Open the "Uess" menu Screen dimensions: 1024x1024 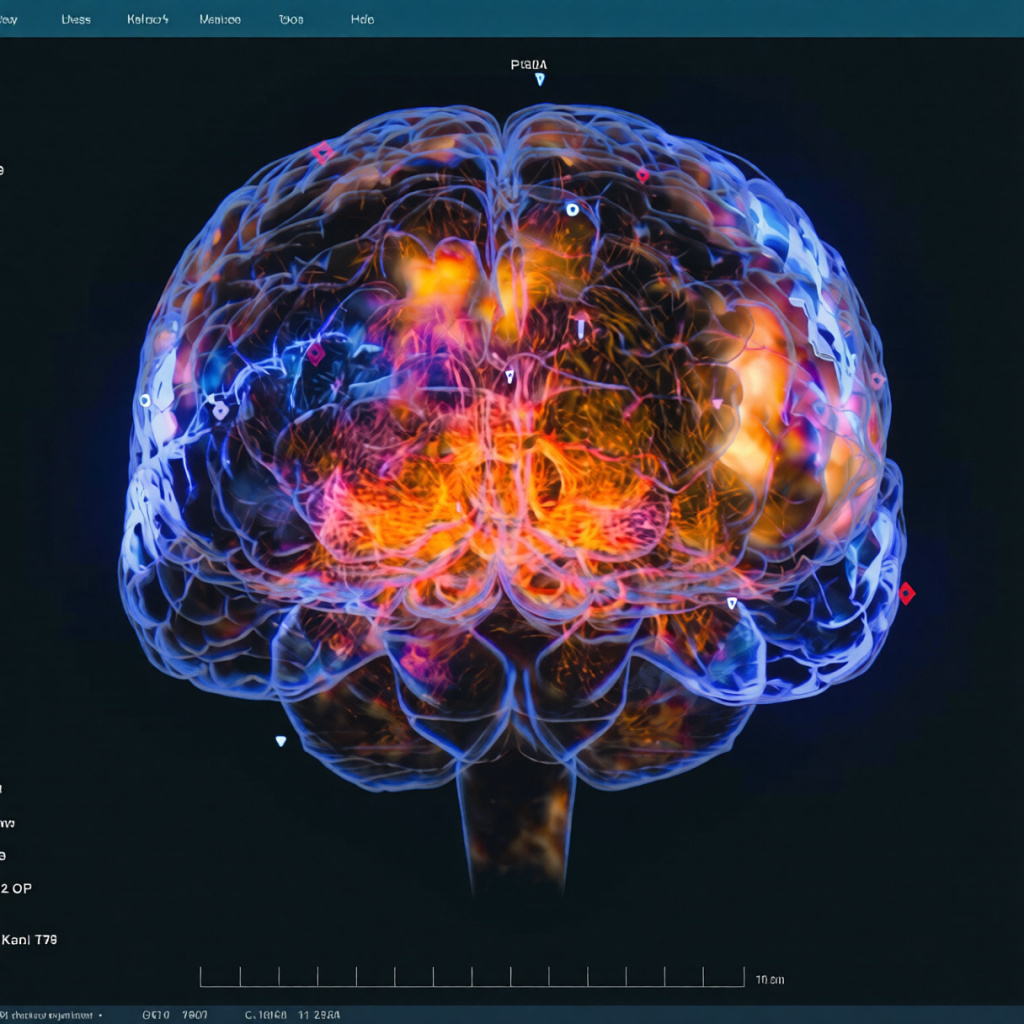[76, 20]
